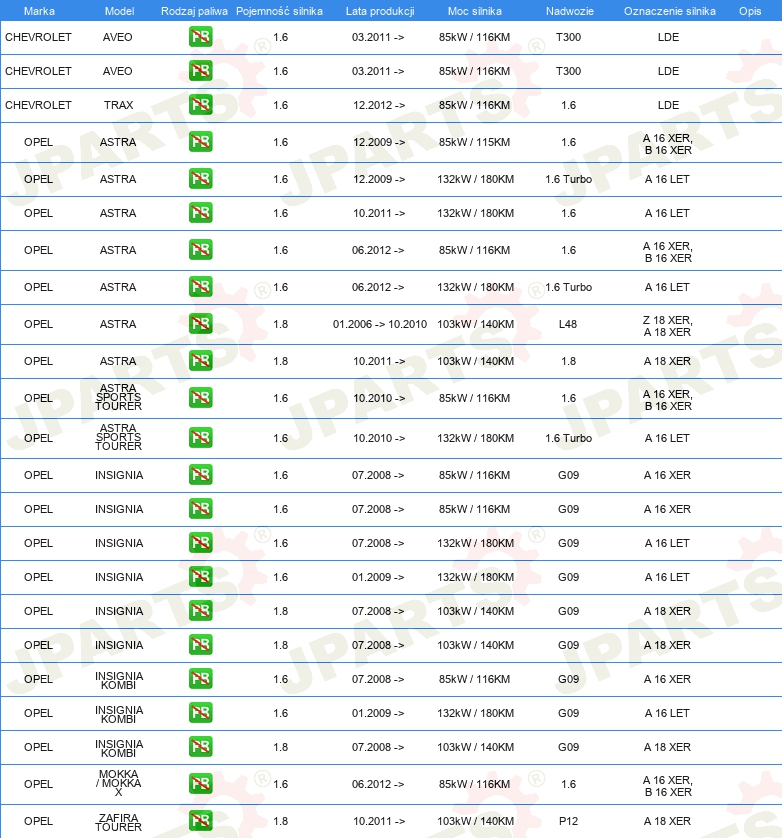Viewport: 782px width, 838px height.
Task: Select 103kW / 140KM in the ZAFIRA TOURER row
Action: point(476,821)
